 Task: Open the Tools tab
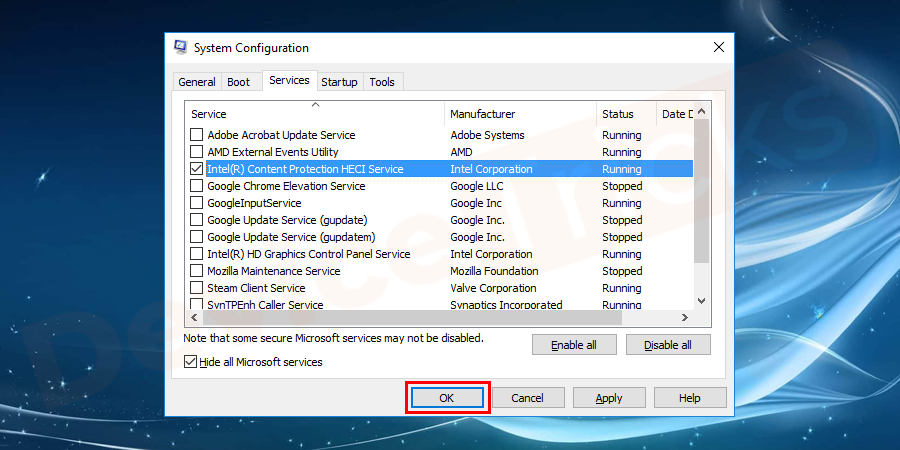pyautogui.click(x=382, y=82)
